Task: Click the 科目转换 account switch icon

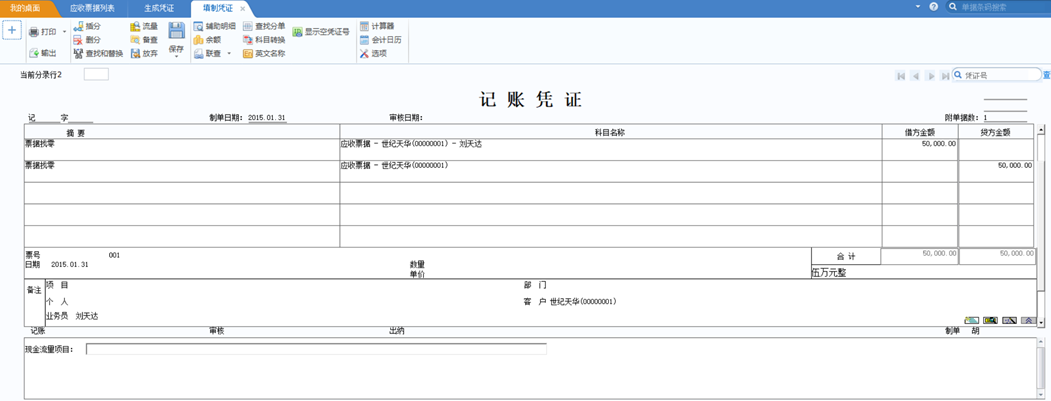Action: pyautogui.click(x=263, y=40)
